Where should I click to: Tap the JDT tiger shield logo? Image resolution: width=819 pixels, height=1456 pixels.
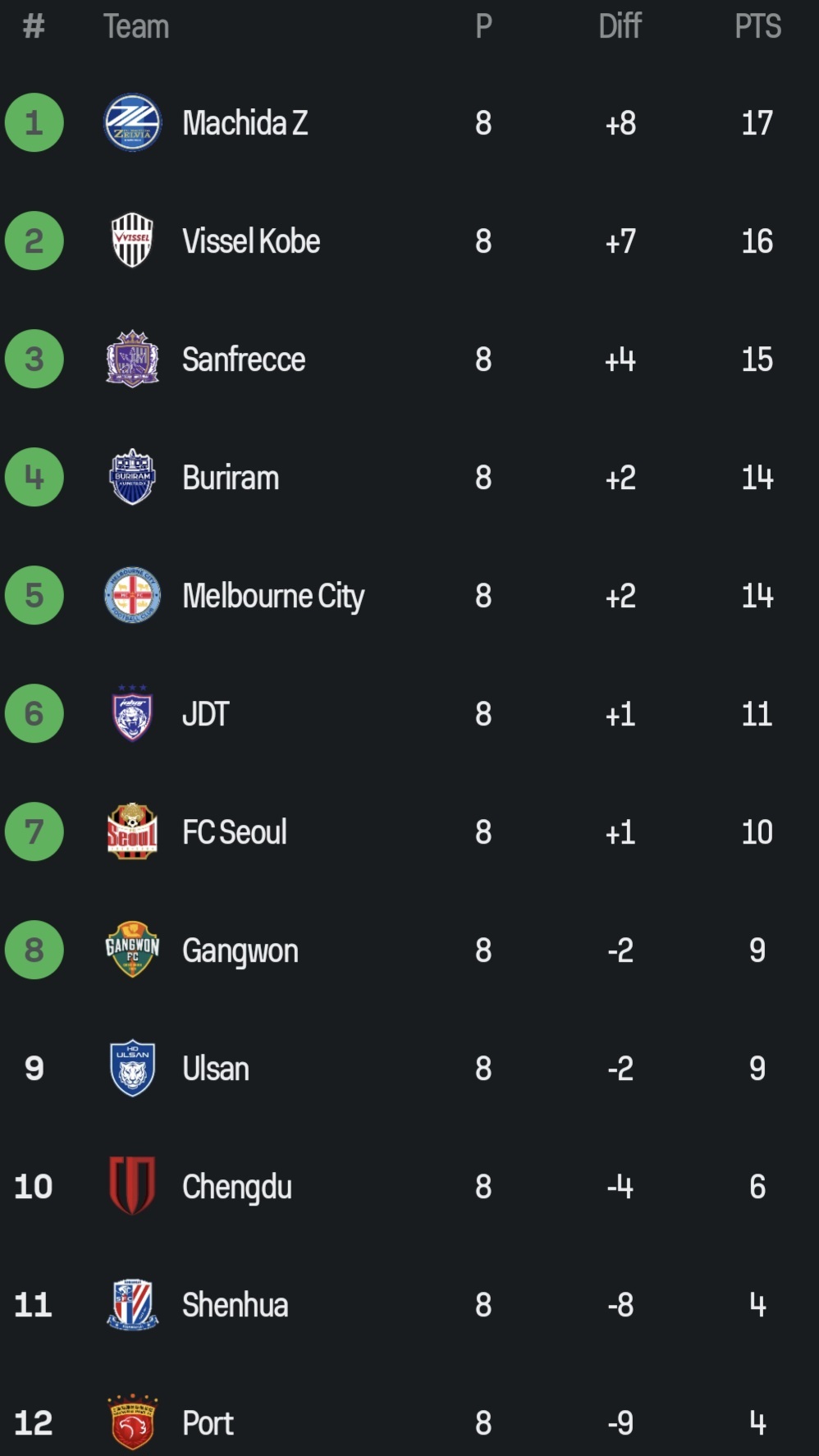(132, 713)
